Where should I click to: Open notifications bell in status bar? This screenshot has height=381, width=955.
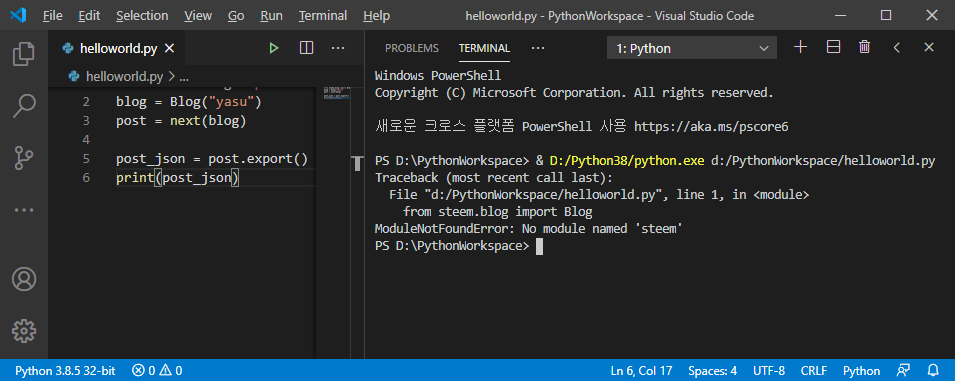pos(933,370)
